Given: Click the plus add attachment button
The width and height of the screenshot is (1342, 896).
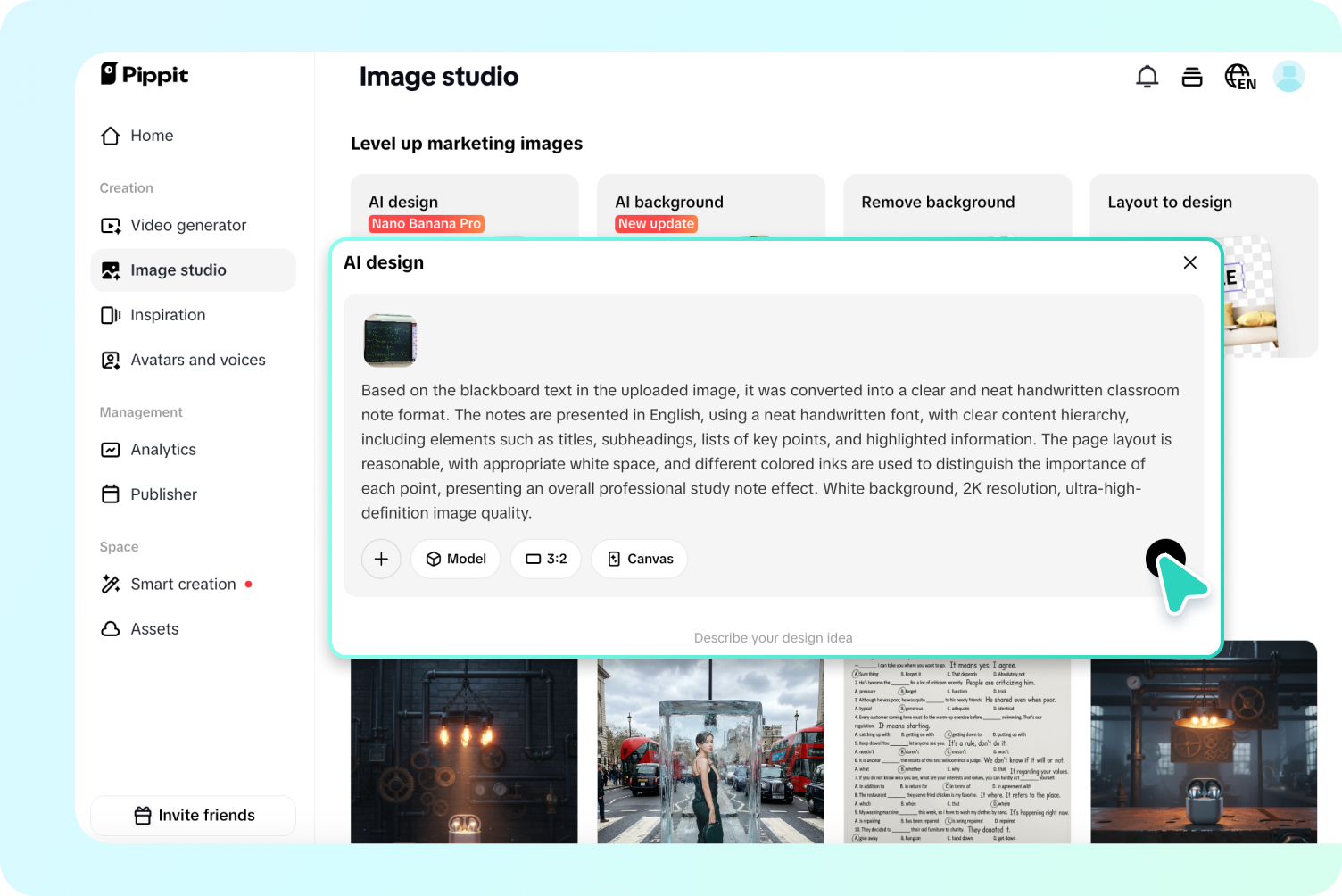Looking at the screenshot, I should coord(381,559).
